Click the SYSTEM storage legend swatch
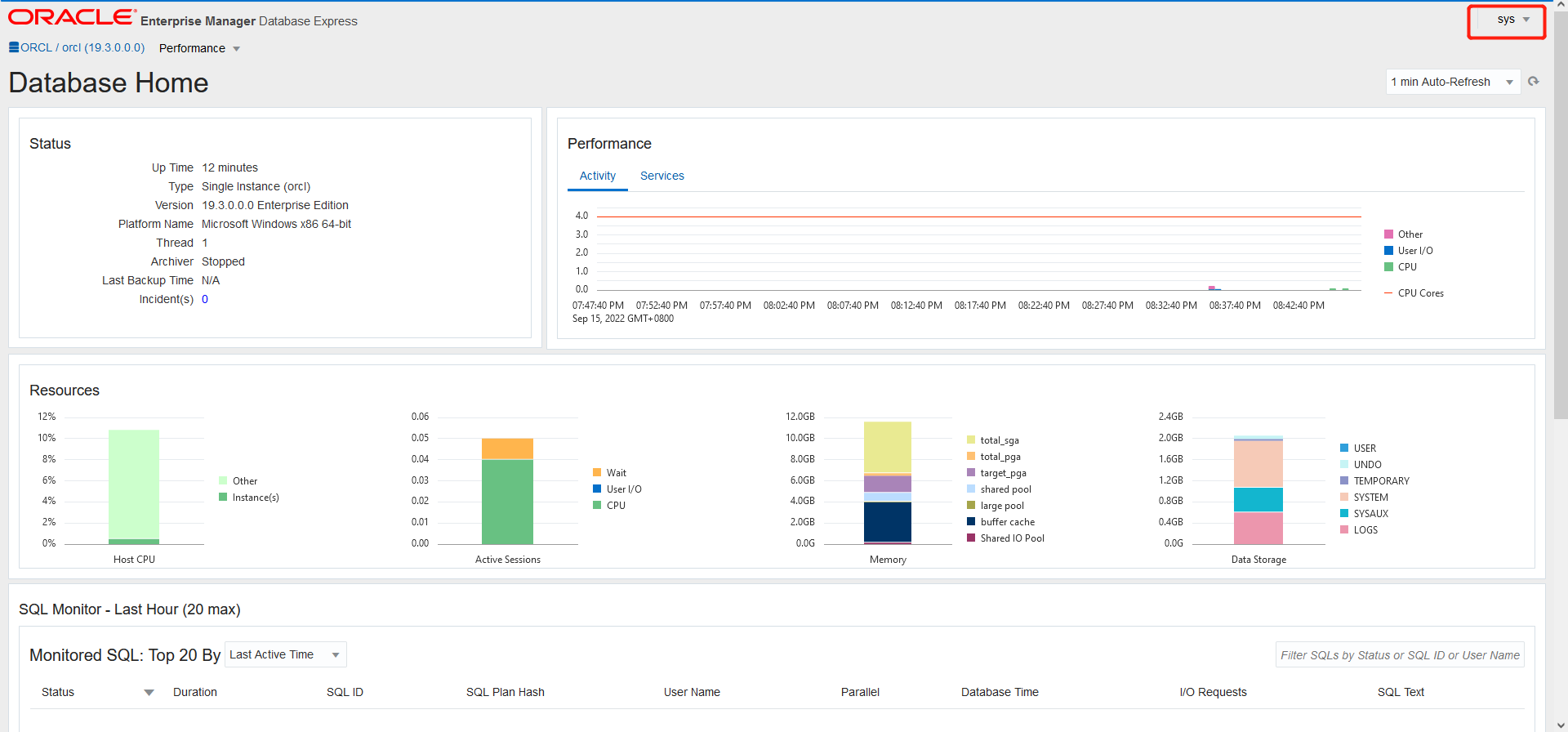 click(1344, 498)
